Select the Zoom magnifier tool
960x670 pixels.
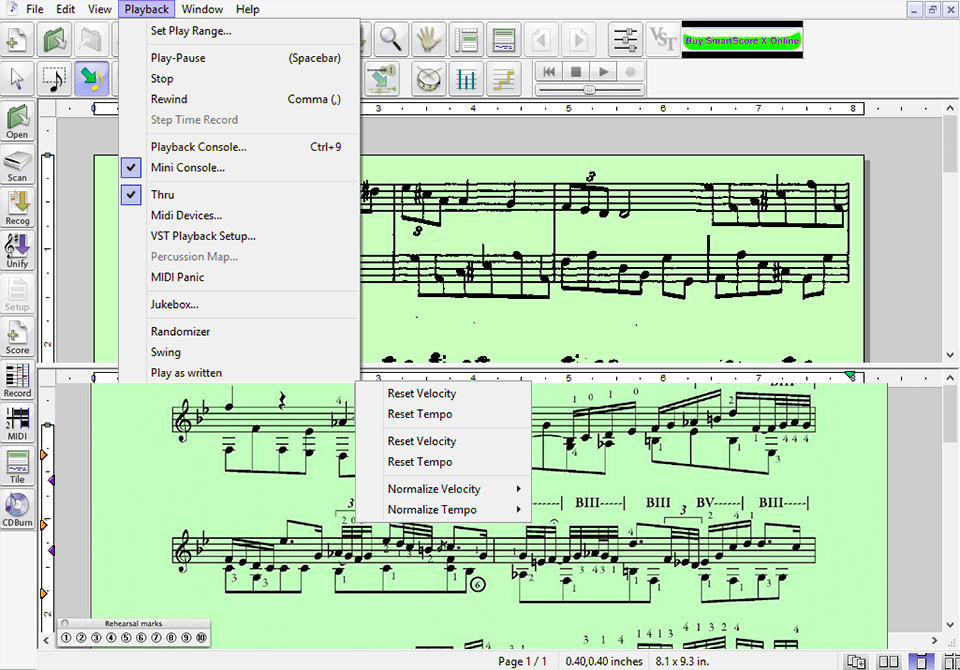pos(391,39)
